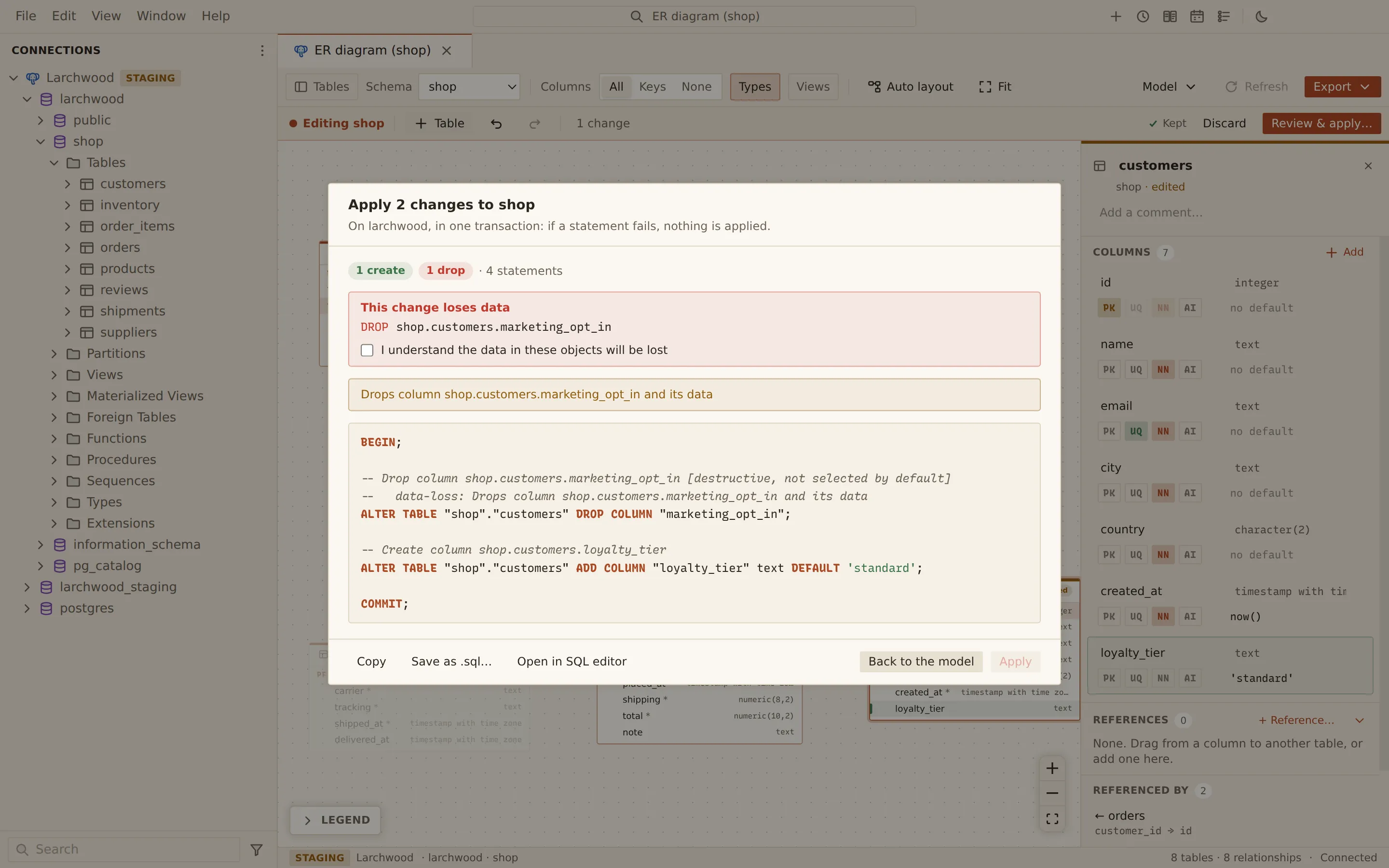Toggle the Views display button

coord(813,87)
